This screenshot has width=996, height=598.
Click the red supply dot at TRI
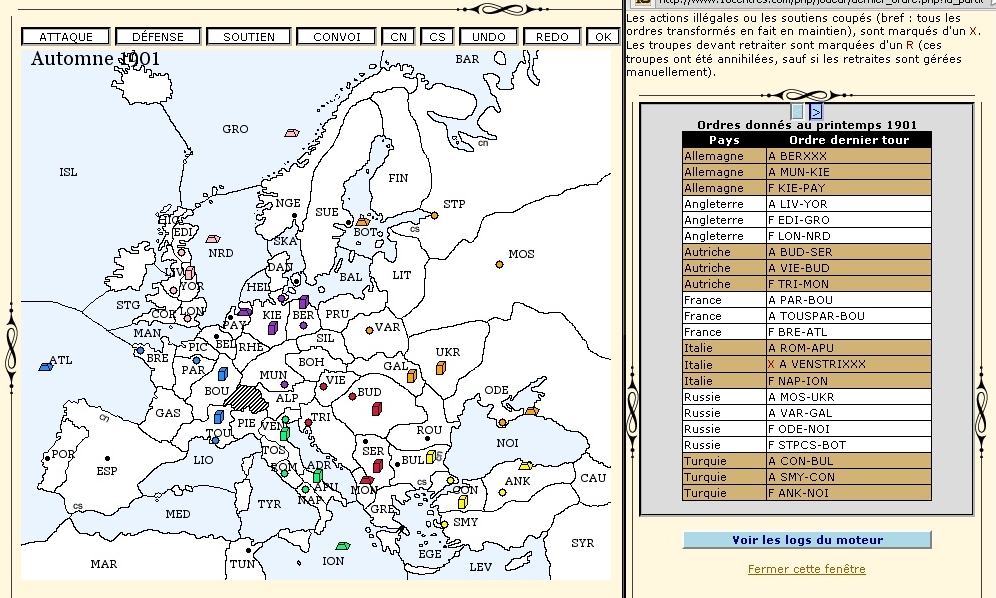point(308,422)
